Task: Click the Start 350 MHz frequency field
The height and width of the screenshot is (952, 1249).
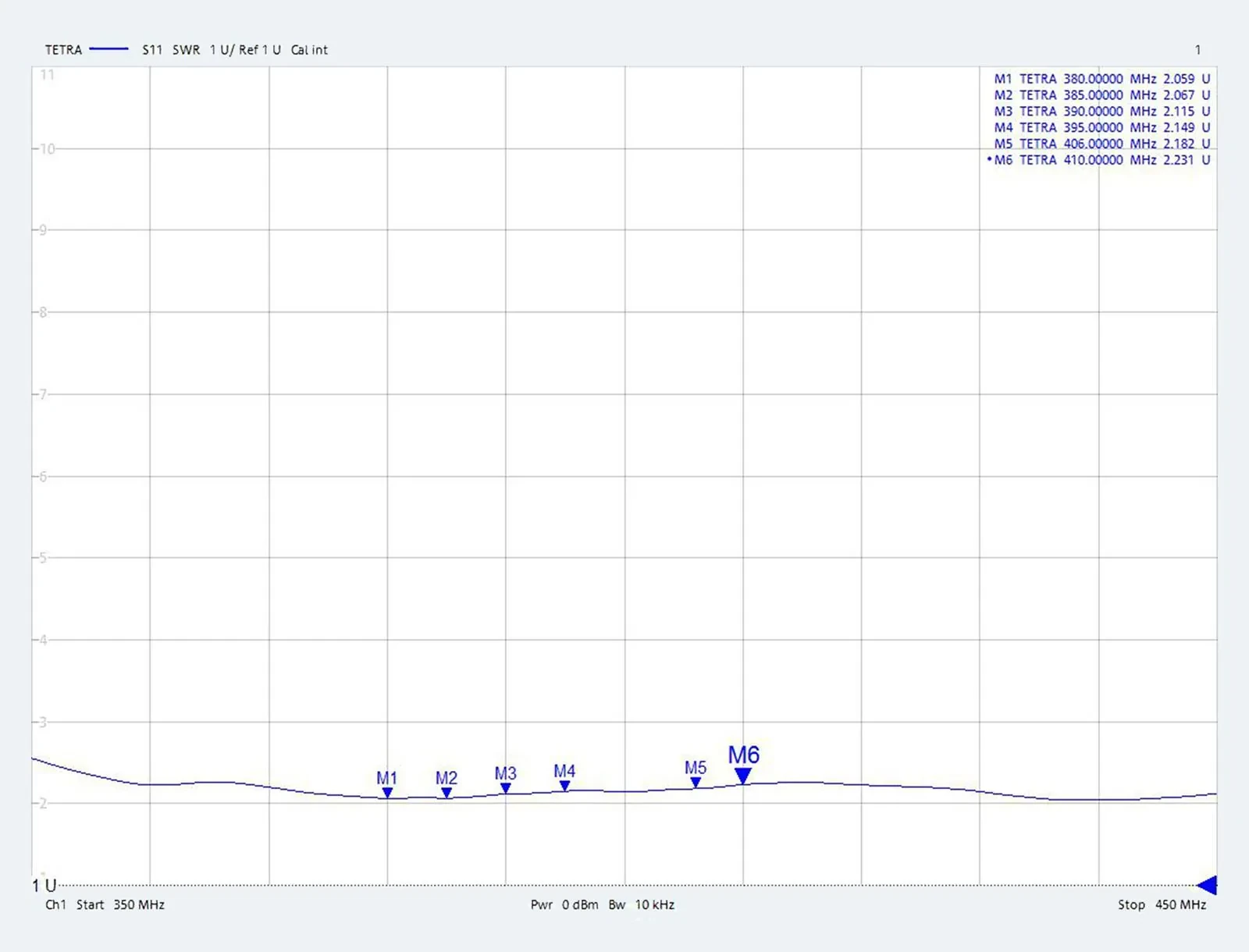Action: 120,904
